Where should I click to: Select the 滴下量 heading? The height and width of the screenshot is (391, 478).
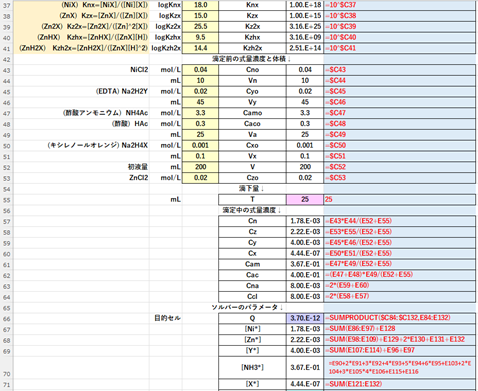[251, 189]
